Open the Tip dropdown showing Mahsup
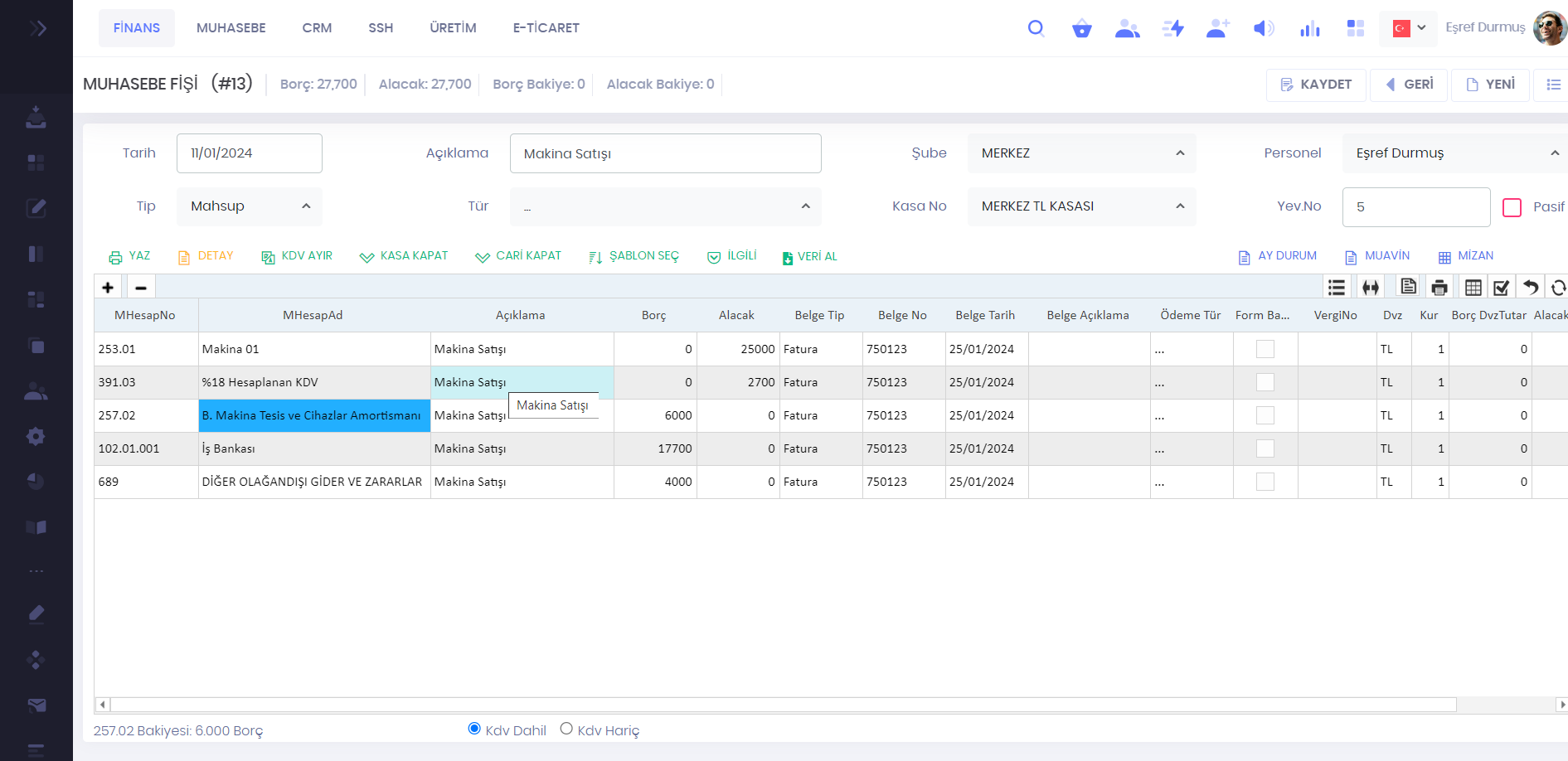This screenshot has height=761, width=1568. point(249,206)
